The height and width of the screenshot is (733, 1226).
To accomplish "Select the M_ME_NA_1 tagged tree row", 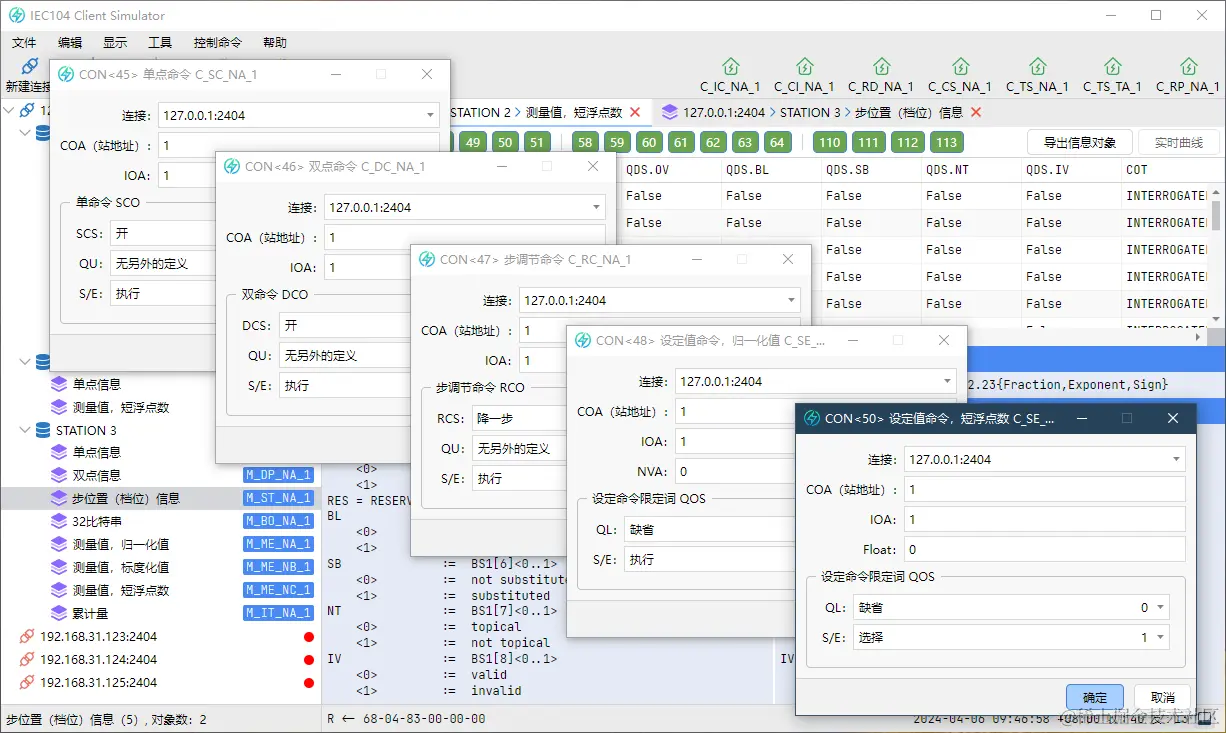I will pos(160,544).
